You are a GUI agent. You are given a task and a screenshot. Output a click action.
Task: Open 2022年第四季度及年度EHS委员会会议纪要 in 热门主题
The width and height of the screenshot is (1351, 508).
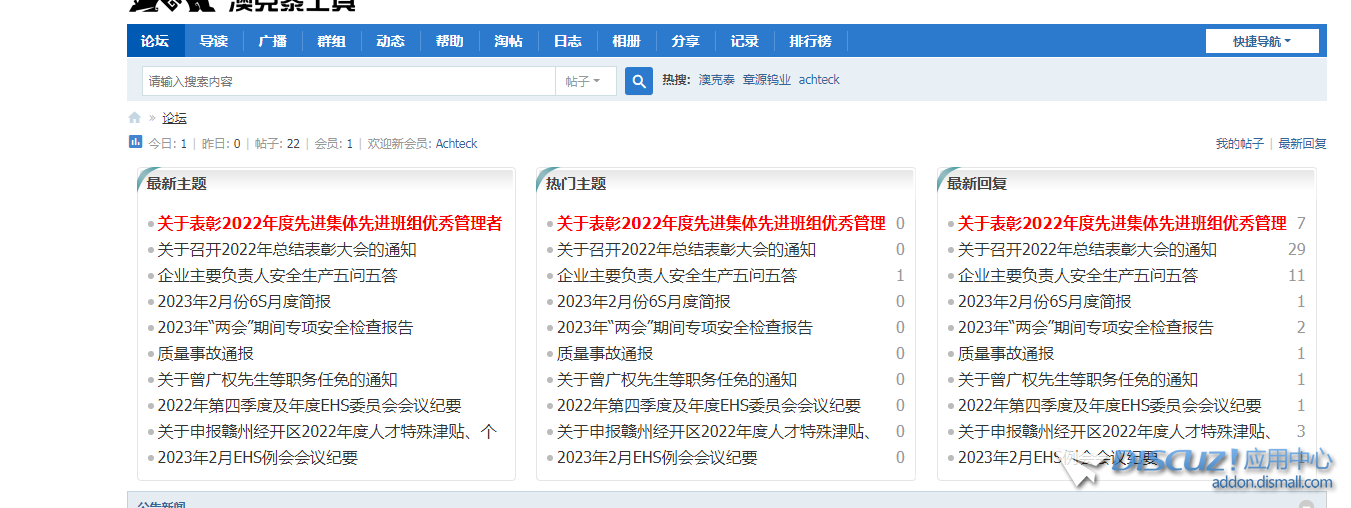pos(709,406)
